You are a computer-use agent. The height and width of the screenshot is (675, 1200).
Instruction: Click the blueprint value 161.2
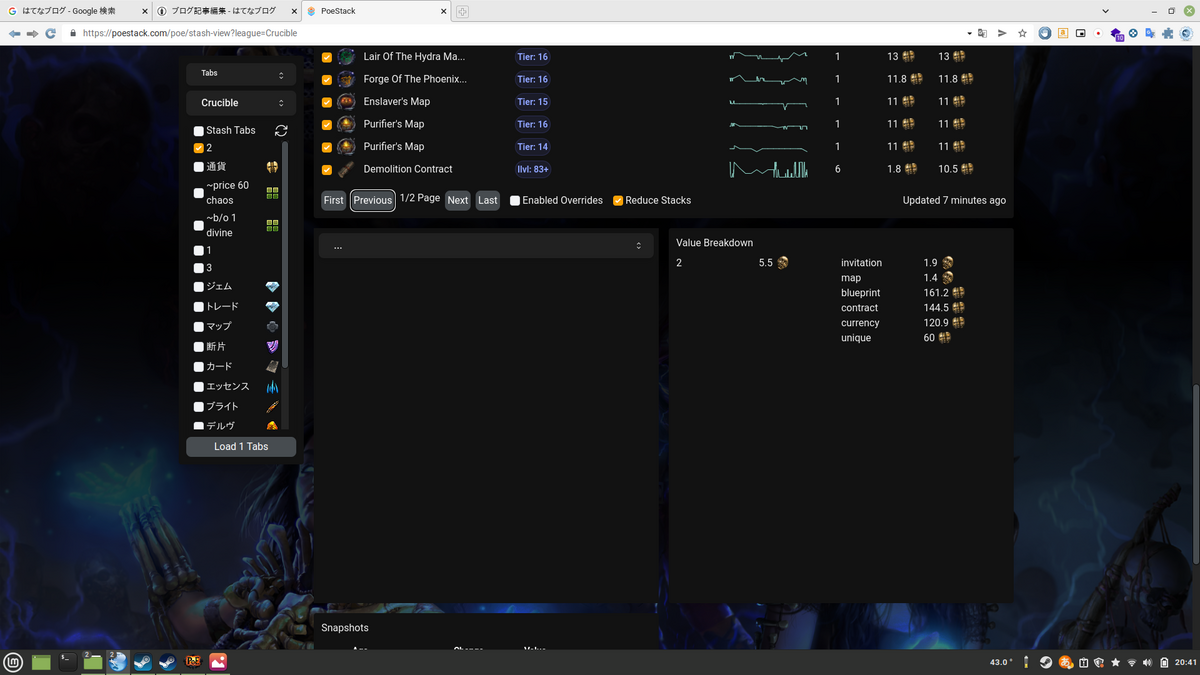click(936, 293)
